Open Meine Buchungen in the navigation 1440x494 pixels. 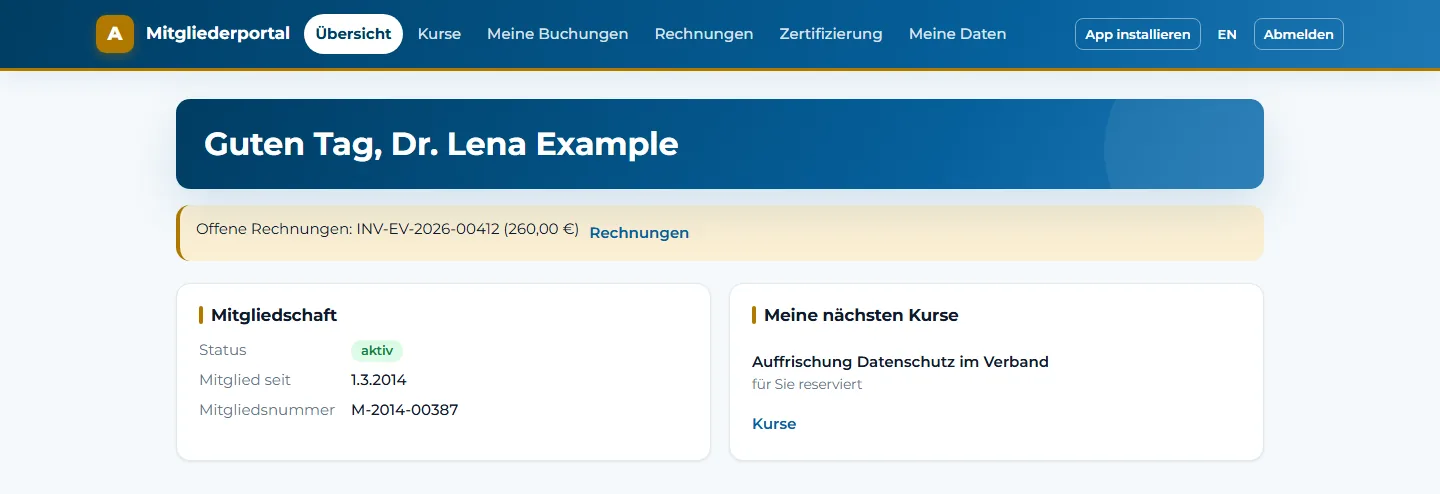558,34
